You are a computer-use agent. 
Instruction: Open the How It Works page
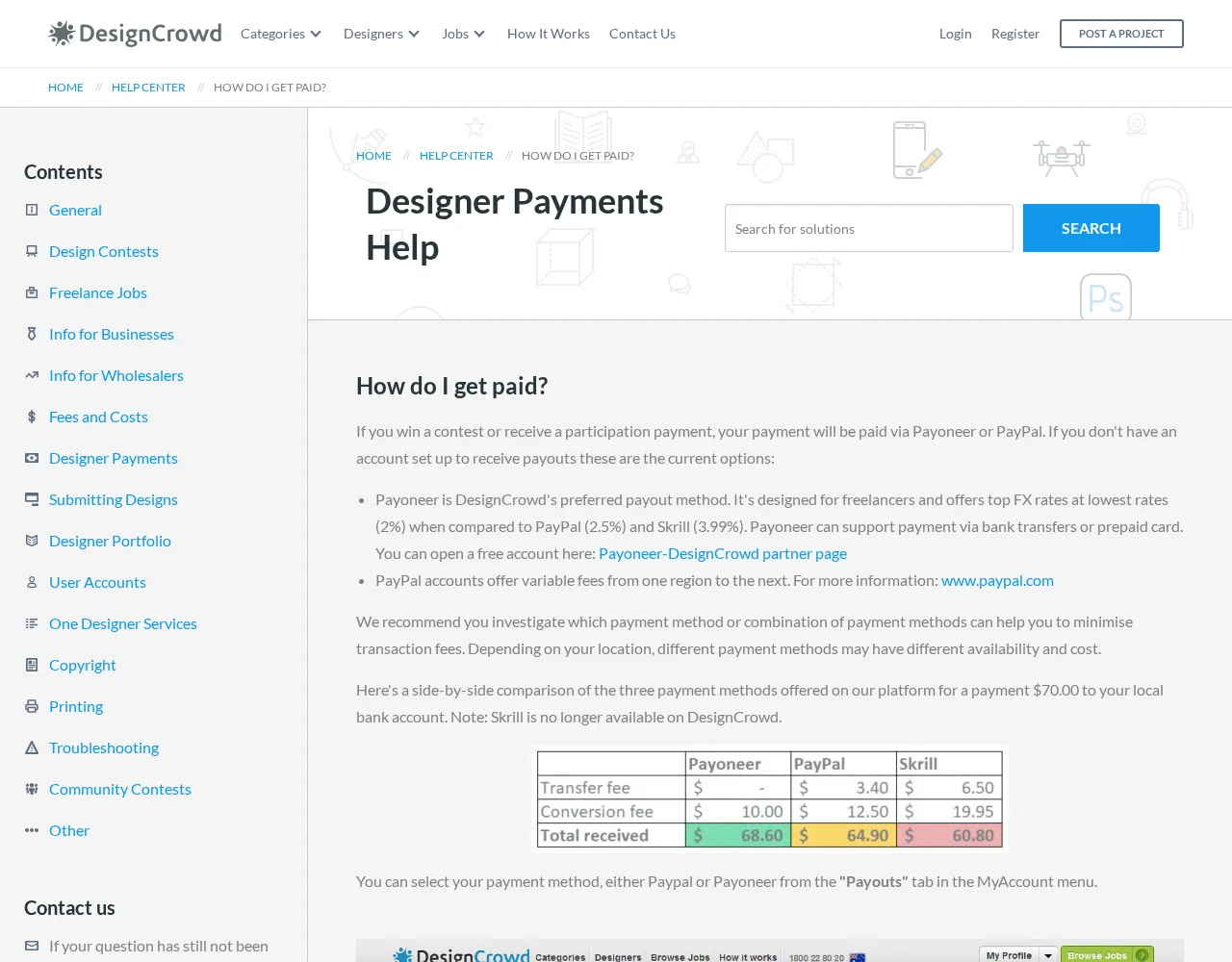[549, 34]
